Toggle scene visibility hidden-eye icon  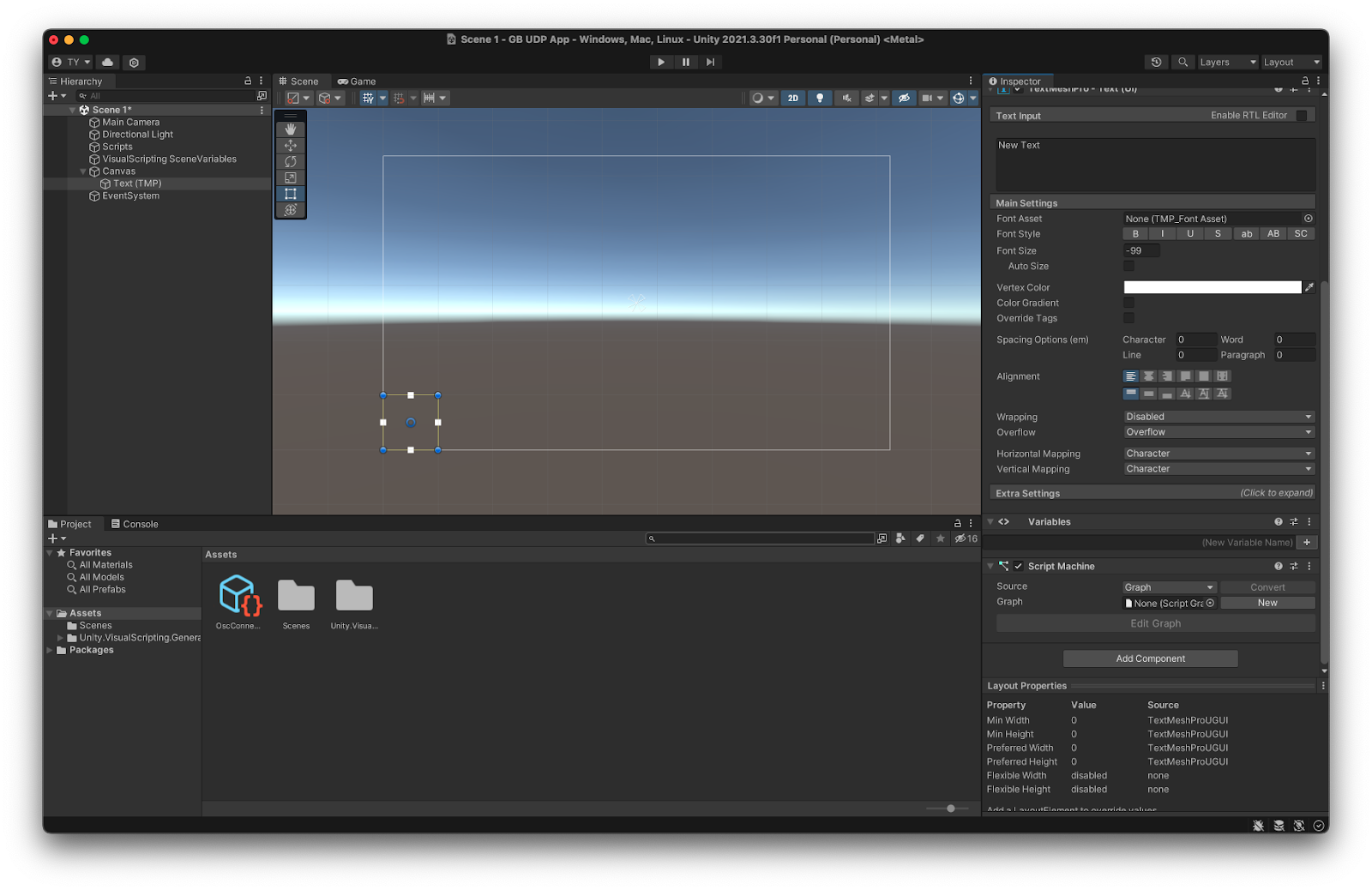point(904,98)
